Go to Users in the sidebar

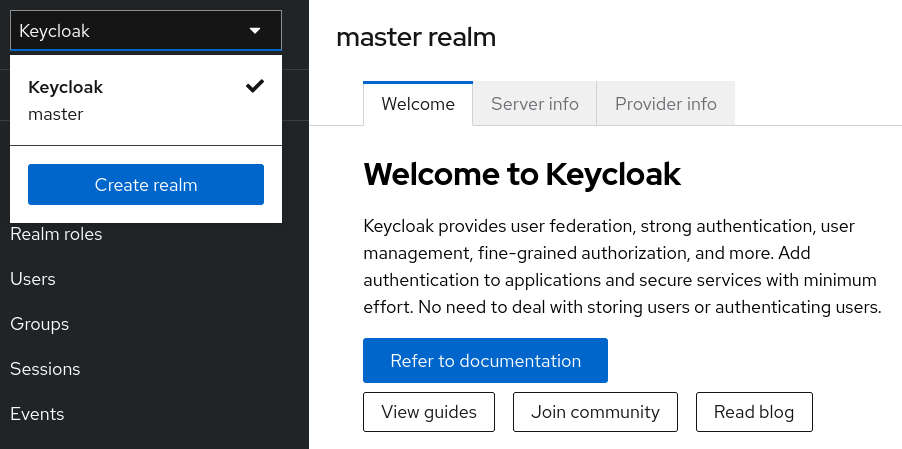pyautogui.click(x=33, y=279)
